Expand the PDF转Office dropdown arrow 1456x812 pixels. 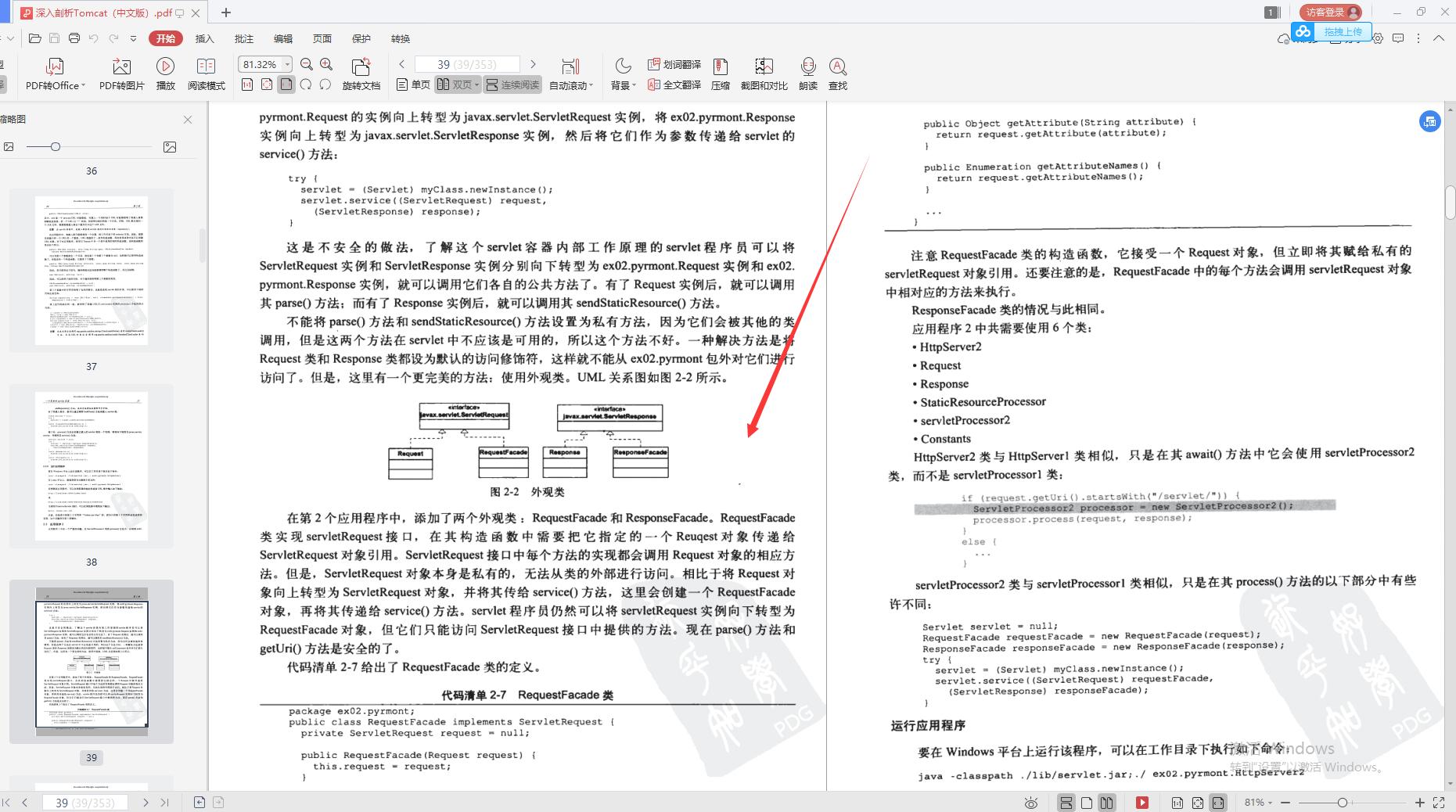[x=83, y=85]
